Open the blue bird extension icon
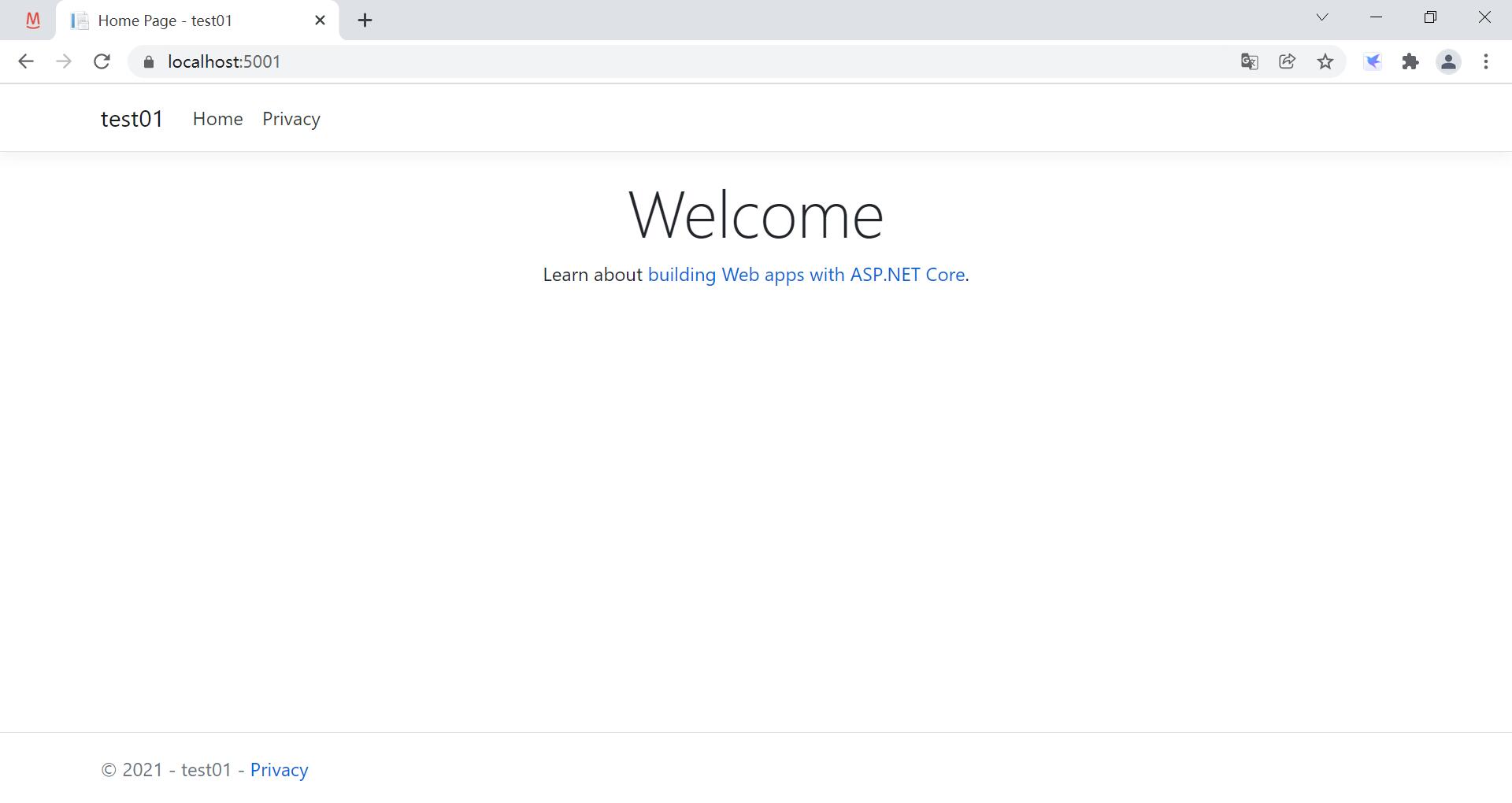 coord(1373,61)
